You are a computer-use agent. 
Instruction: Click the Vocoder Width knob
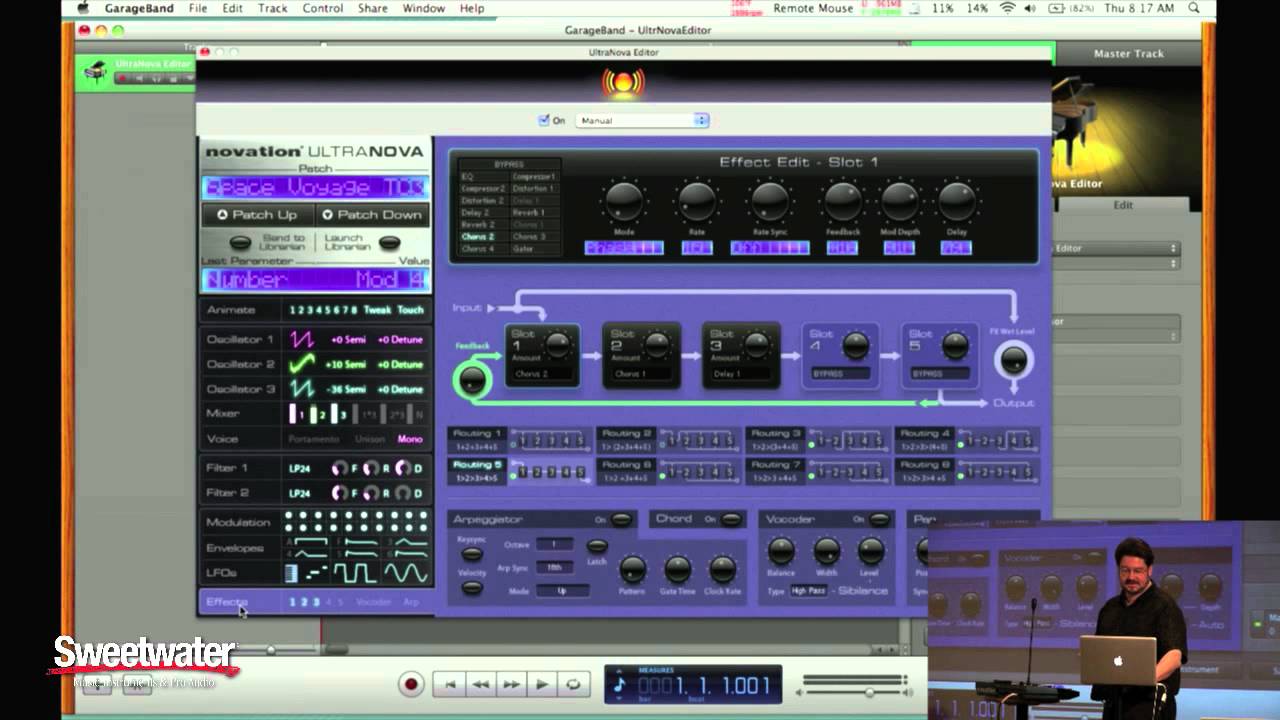827,551
